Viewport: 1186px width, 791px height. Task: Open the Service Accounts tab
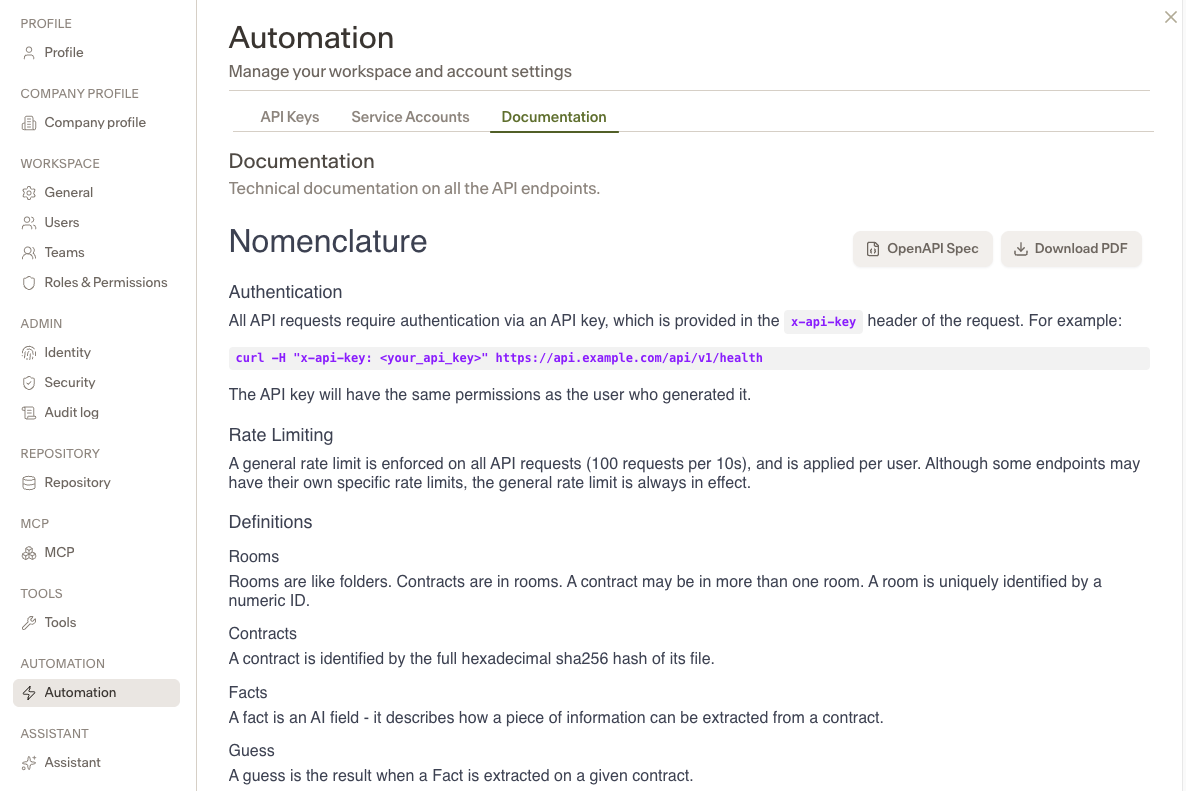click(410, 117)
